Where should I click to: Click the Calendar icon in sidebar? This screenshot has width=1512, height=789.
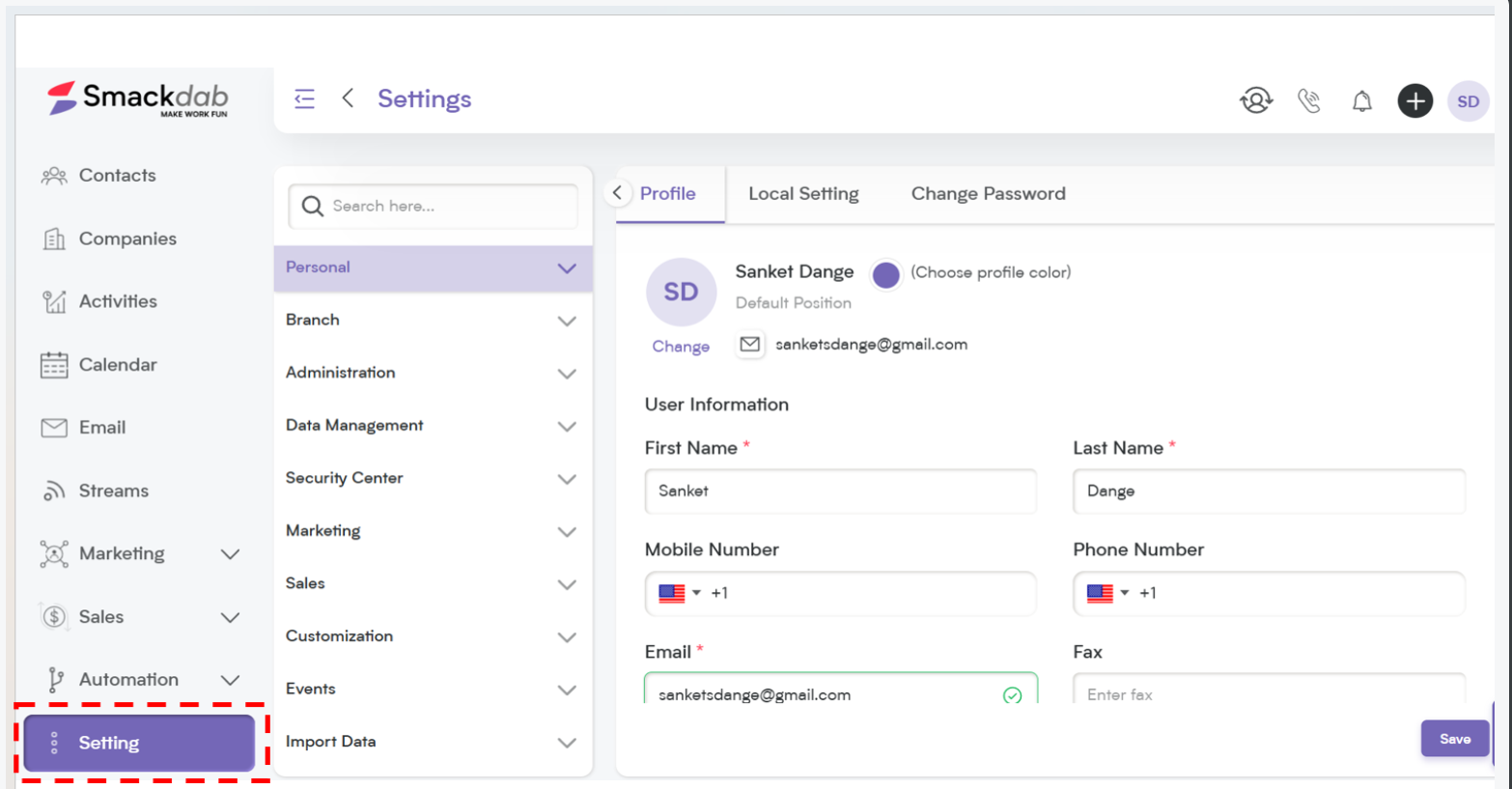coord(54,364)
